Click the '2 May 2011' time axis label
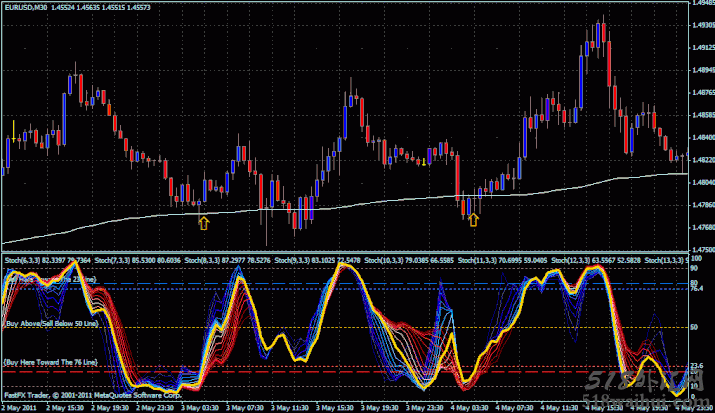Screen dimensions: 715x413 [19, 408]
